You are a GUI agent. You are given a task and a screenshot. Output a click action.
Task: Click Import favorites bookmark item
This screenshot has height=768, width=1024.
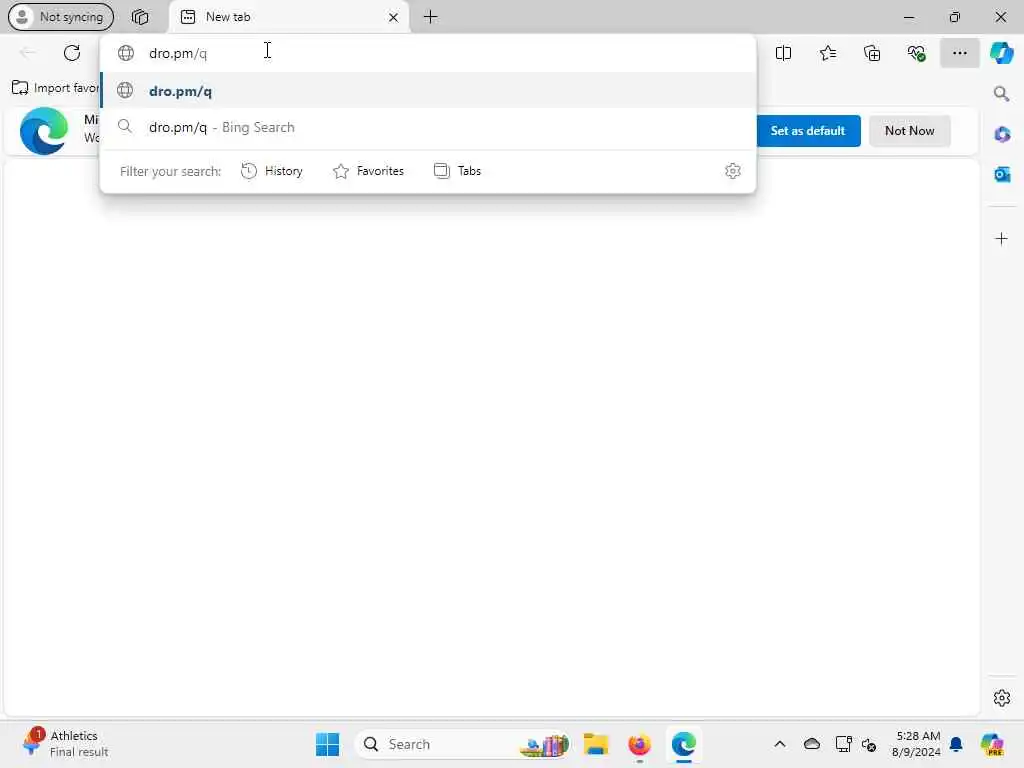(56, 88)
